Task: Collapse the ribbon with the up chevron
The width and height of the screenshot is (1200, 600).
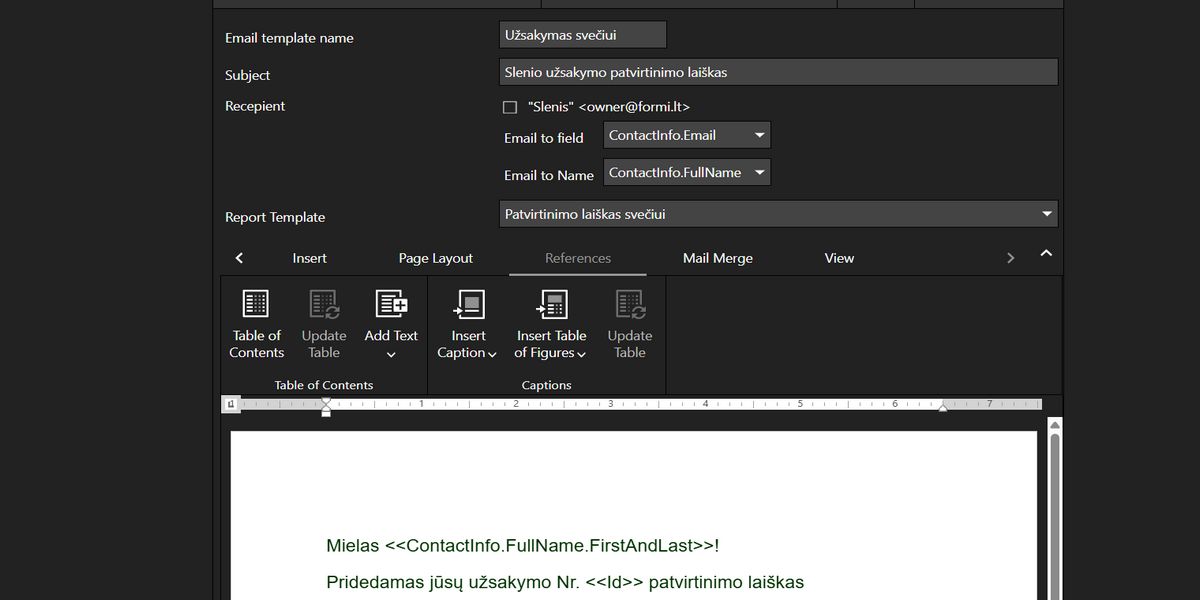Action: click(x=1046, y=254)
